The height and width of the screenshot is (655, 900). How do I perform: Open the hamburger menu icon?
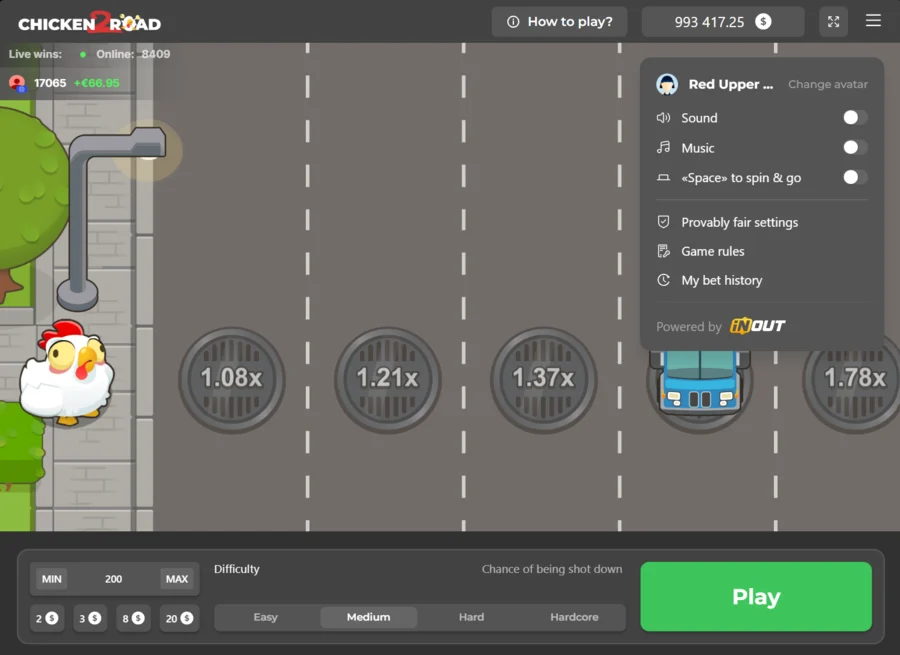coord(873,21)
